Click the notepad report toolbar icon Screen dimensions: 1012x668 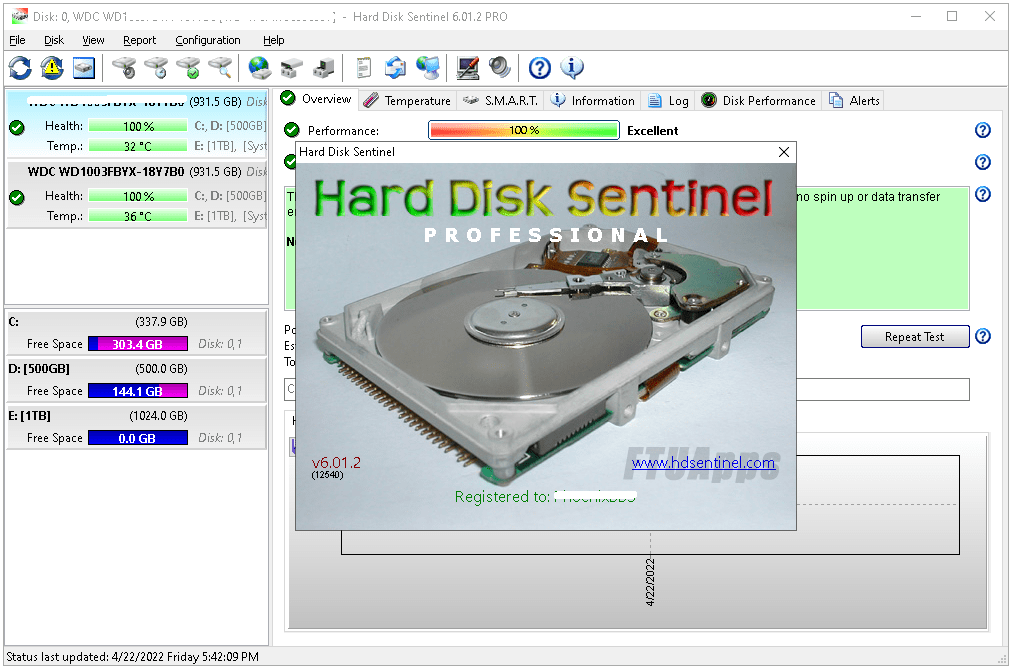coord(364,67)
